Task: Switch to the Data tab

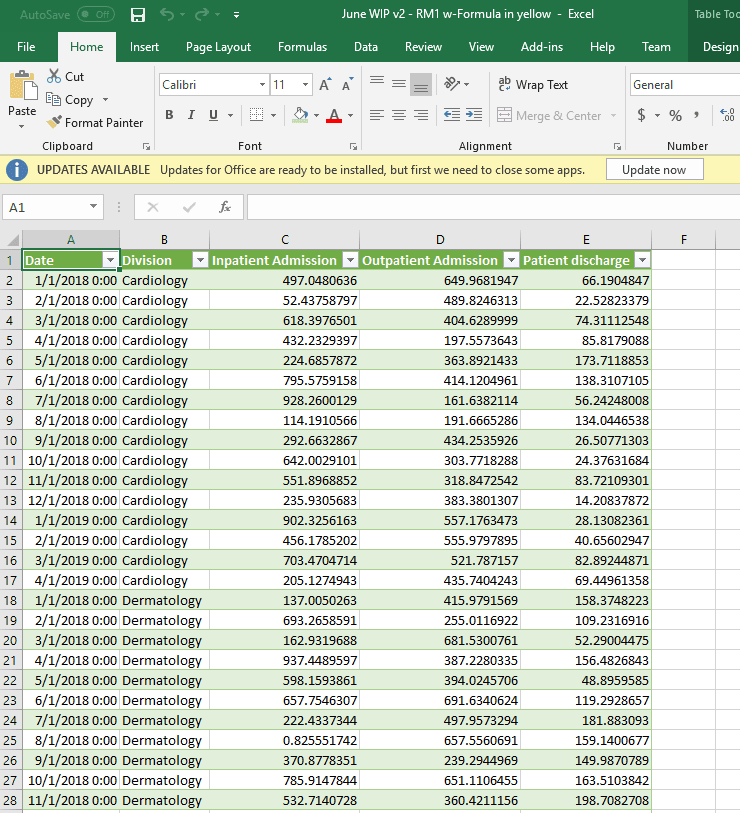Action: [366, 47]
